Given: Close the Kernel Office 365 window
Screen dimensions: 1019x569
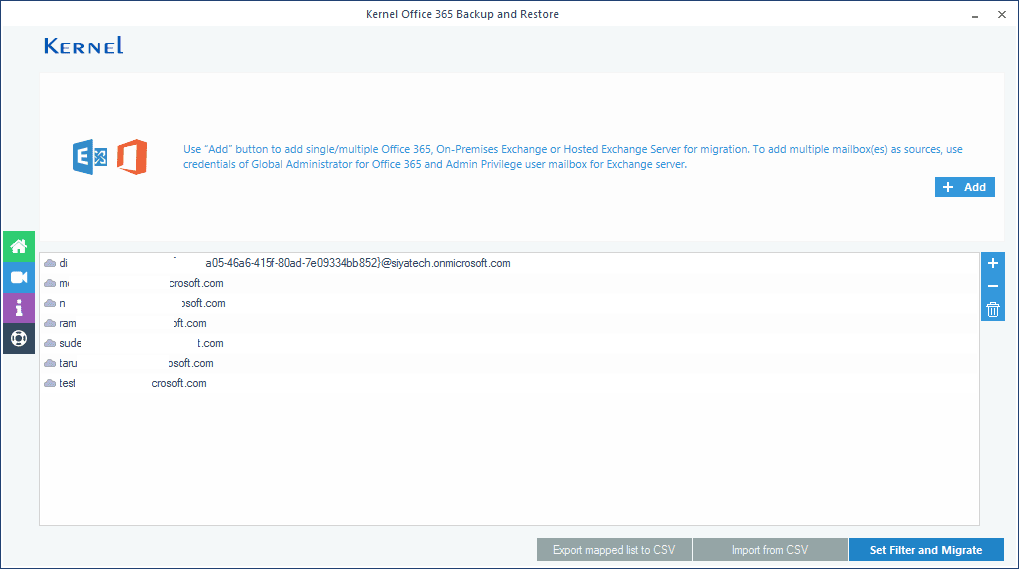Looking at the screenshot, I should click(1001, 14).
